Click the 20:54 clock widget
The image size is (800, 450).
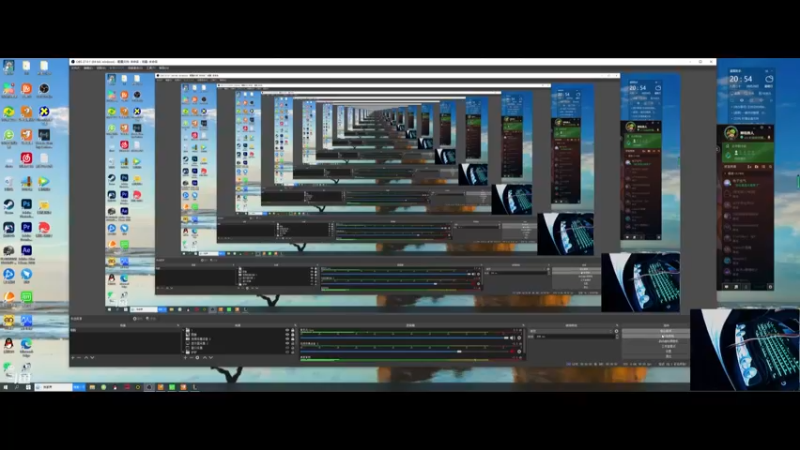[741, 79]
